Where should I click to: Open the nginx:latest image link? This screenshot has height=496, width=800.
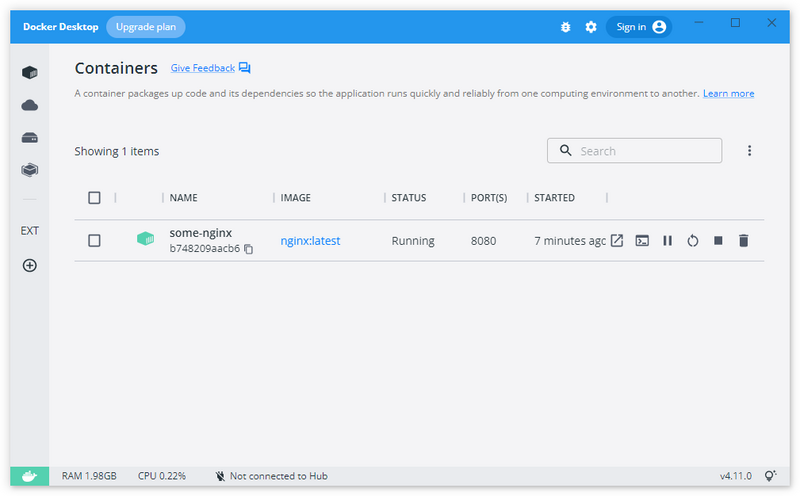point(310,241)
